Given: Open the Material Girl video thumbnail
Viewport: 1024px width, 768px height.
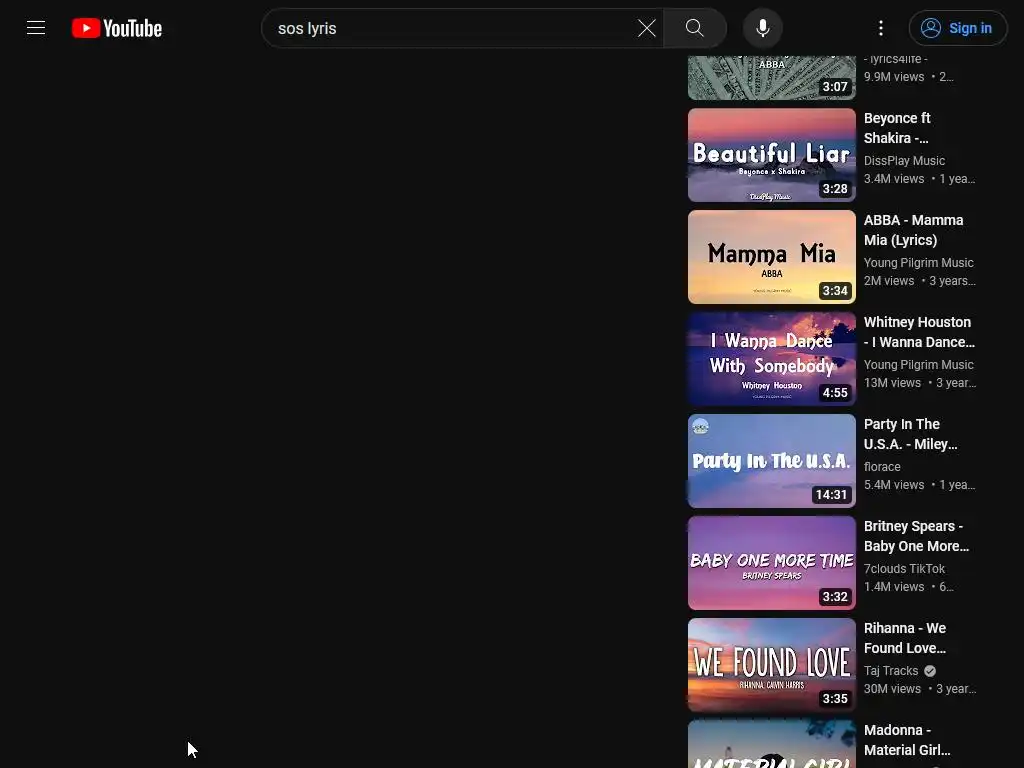Looking at the screenshot, I should pyautogui.click(x=772, y=744).
